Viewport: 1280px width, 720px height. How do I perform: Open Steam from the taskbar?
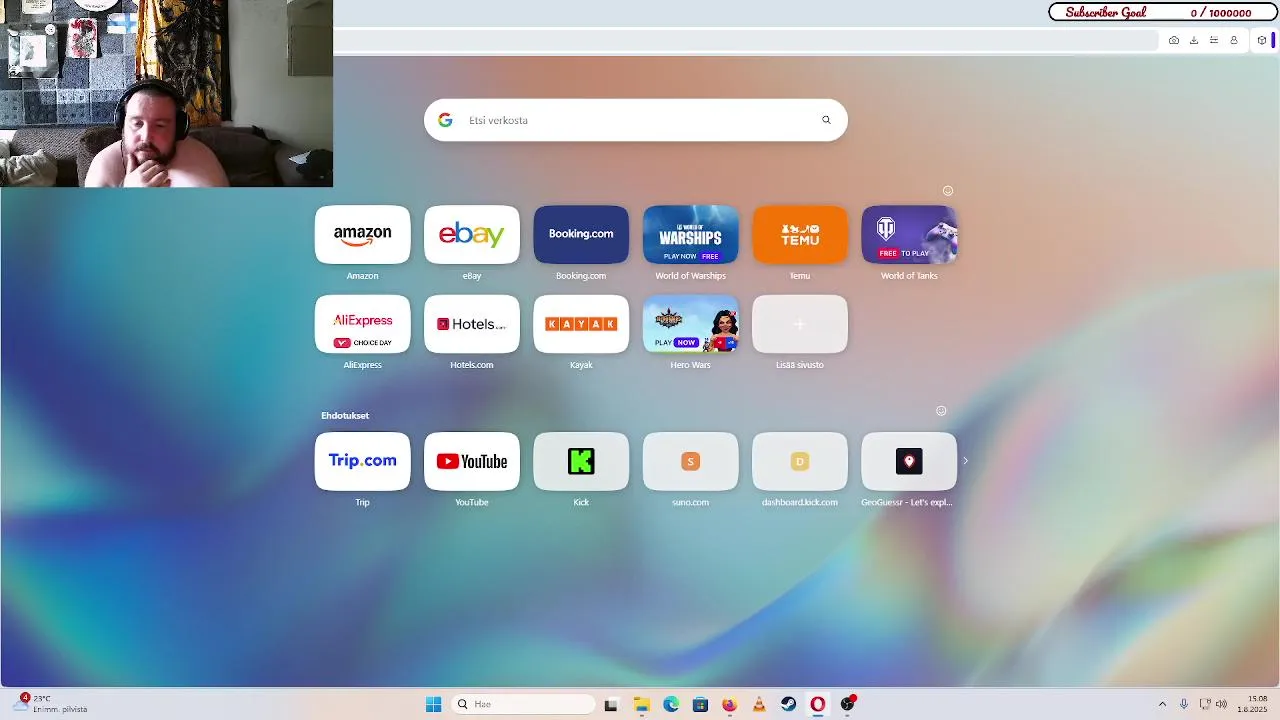788,704
